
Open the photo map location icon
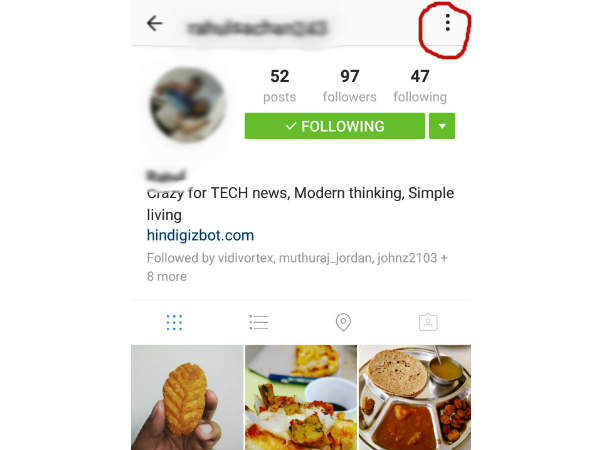pyautogui.click(x=343, y=322)
